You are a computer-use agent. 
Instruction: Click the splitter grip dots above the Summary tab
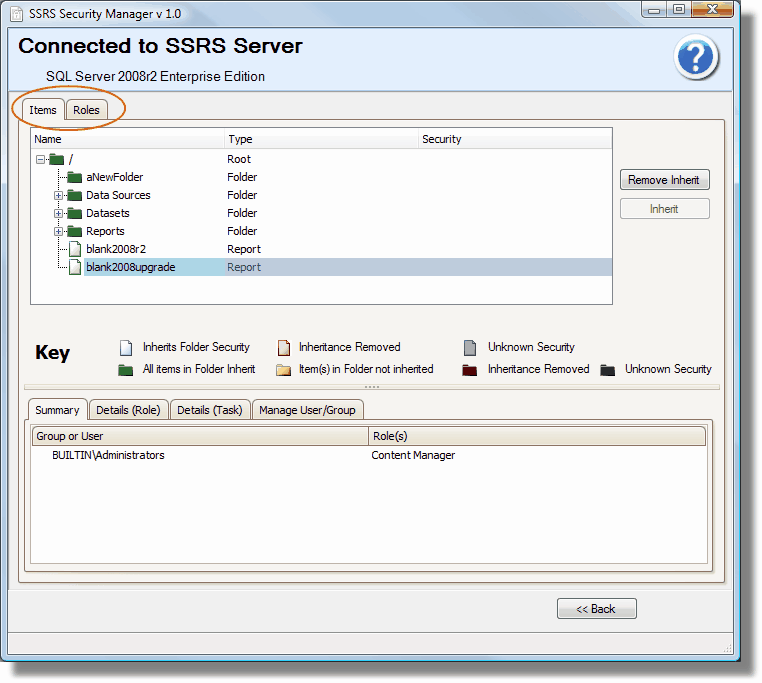[372, 387]
